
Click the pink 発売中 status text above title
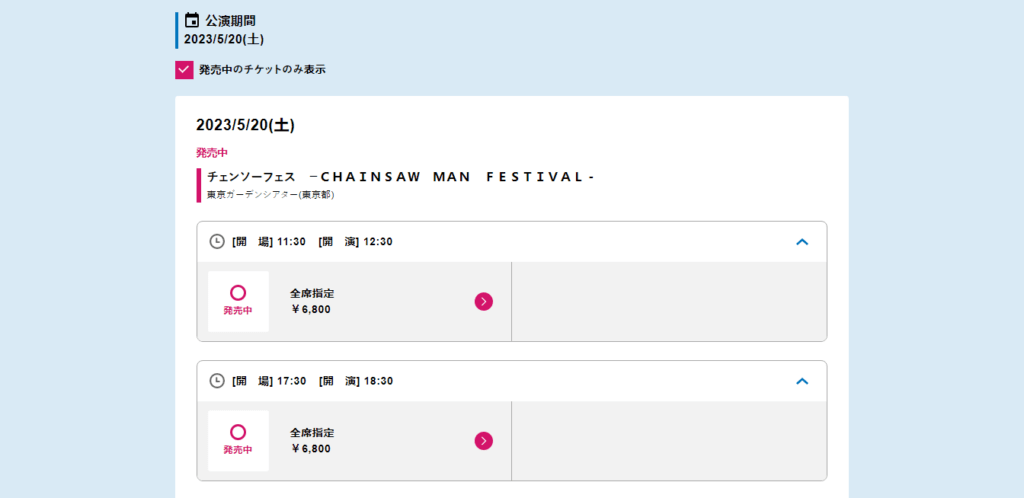pyautogui.click(x=212, y=153)
